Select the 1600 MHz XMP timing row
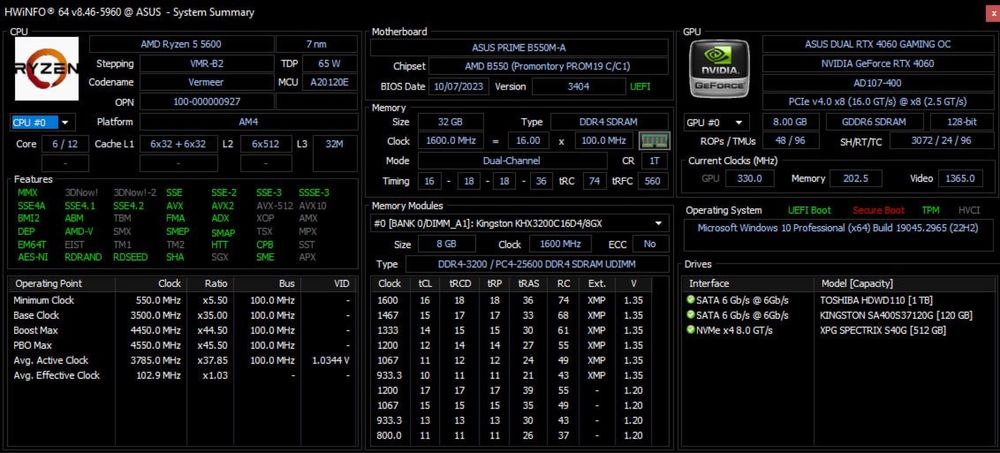The image size is (1000, 453). 519,301
